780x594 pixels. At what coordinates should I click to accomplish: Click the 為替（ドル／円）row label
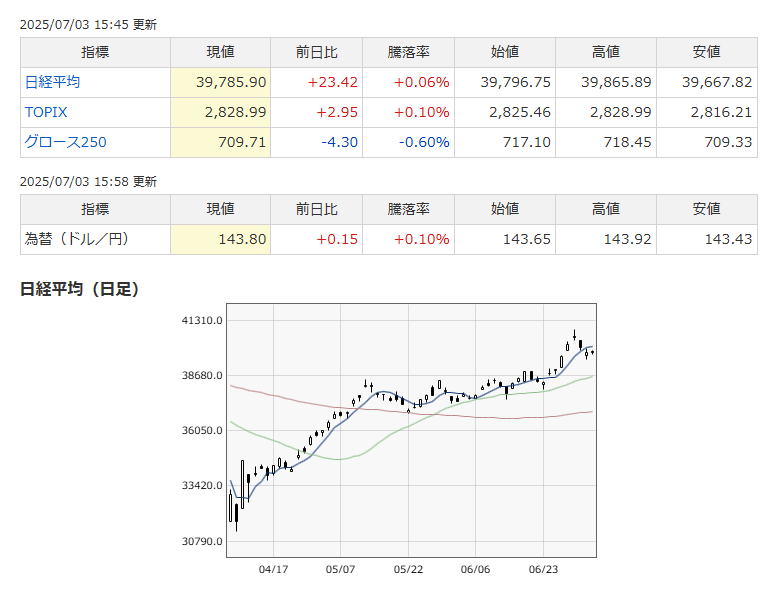77,239
